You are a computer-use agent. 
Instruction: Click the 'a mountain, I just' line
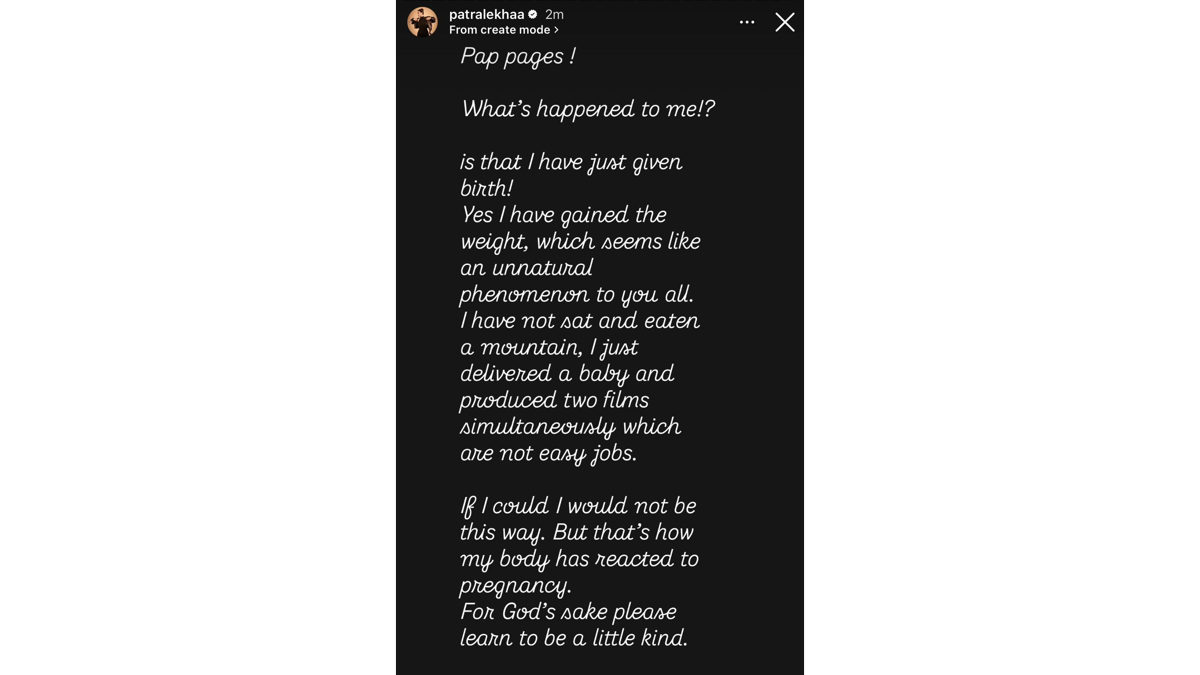point(548,348)
